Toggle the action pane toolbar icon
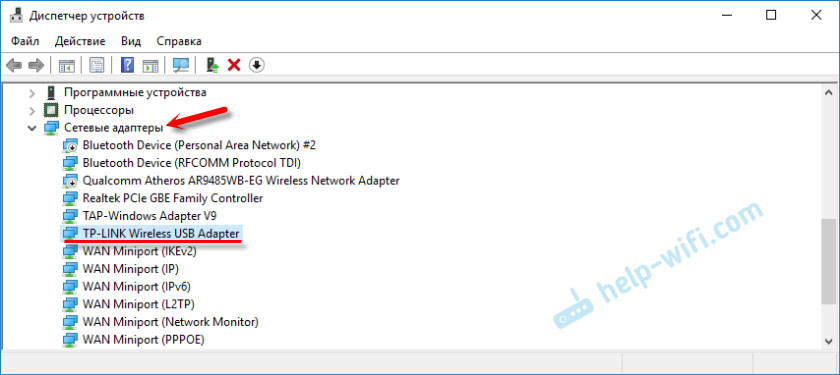The image size is (840, 375). coord(151,65)
